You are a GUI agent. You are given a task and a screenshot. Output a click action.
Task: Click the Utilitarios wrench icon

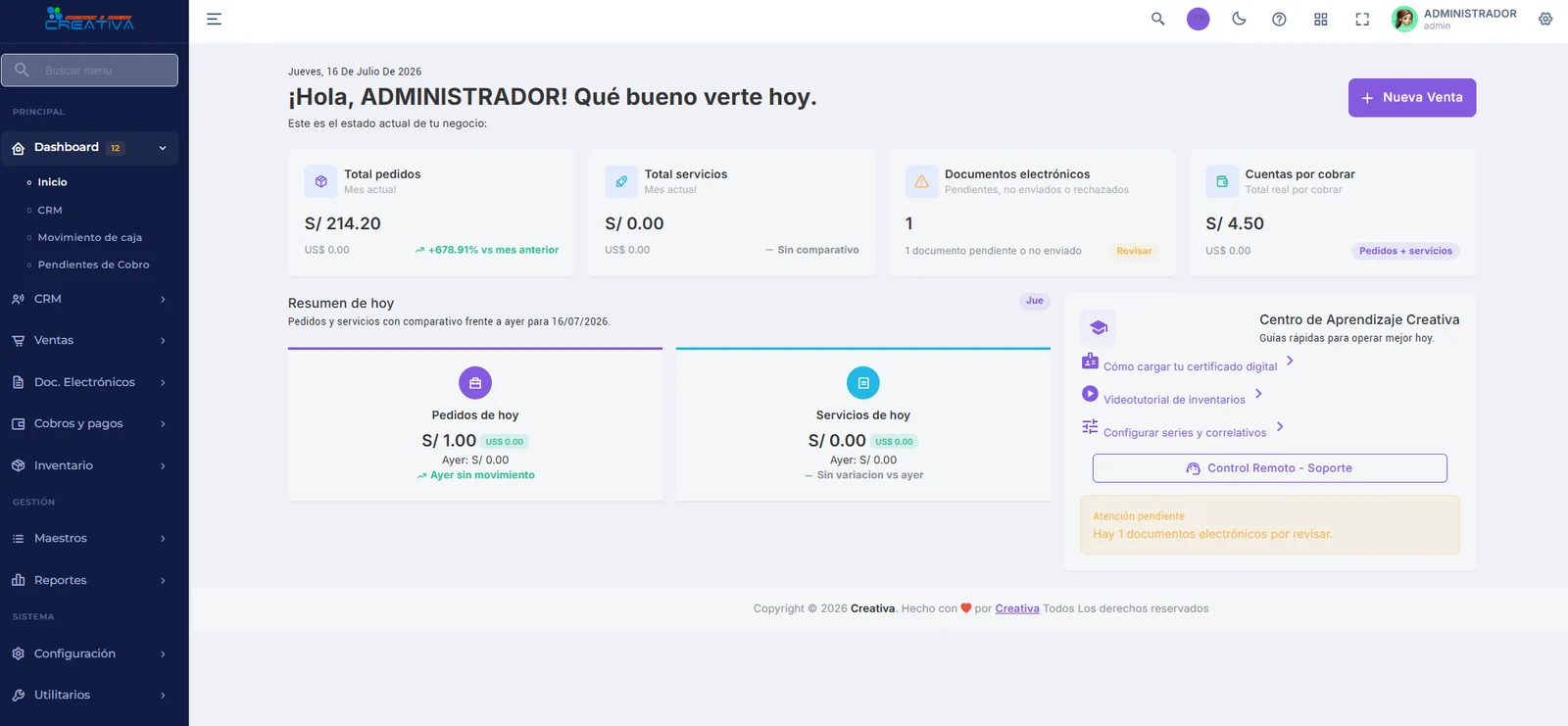[x=19, y=695]
